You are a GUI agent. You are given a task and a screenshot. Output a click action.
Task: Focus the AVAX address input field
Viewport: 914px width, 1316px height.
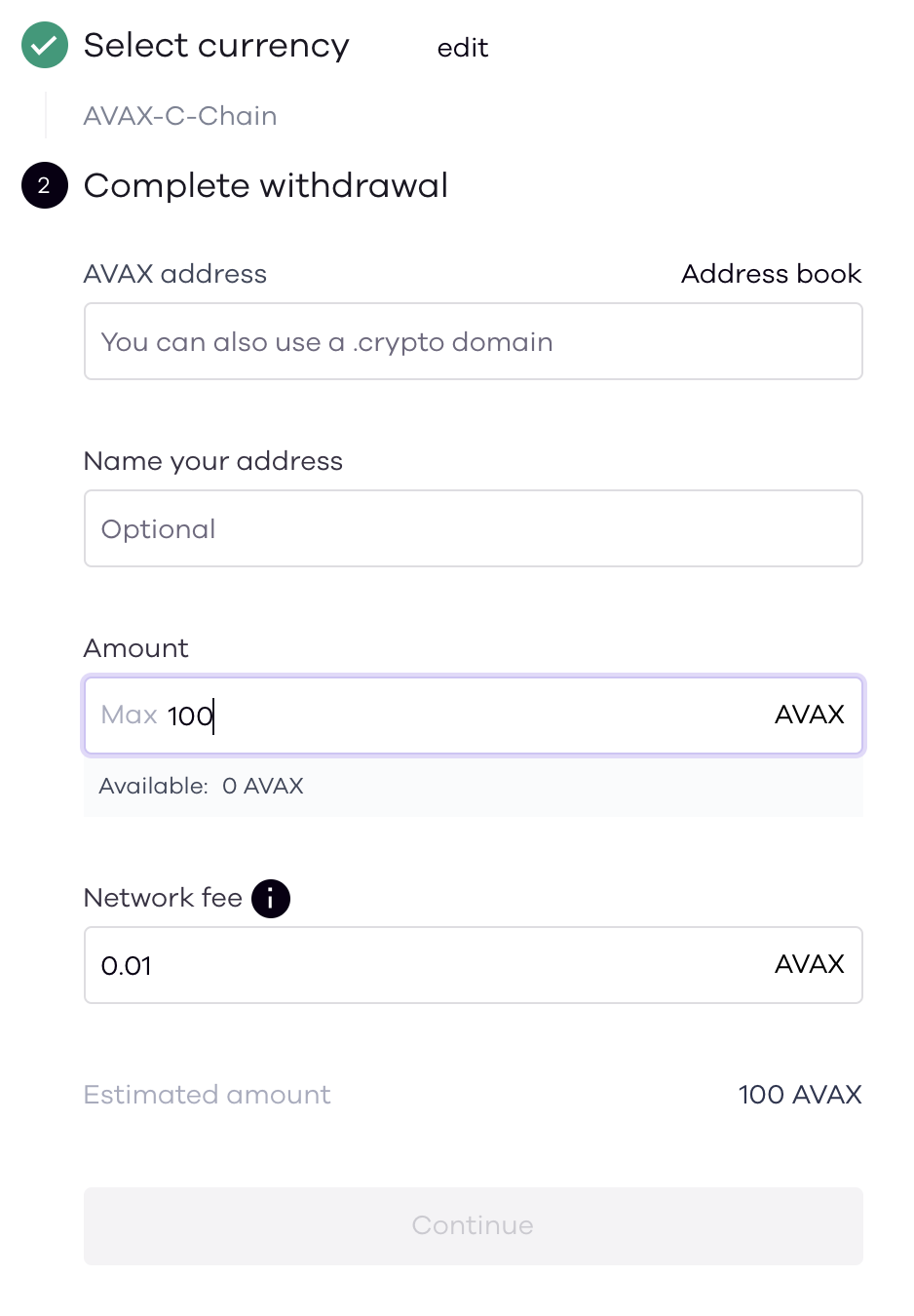[474, 341]
